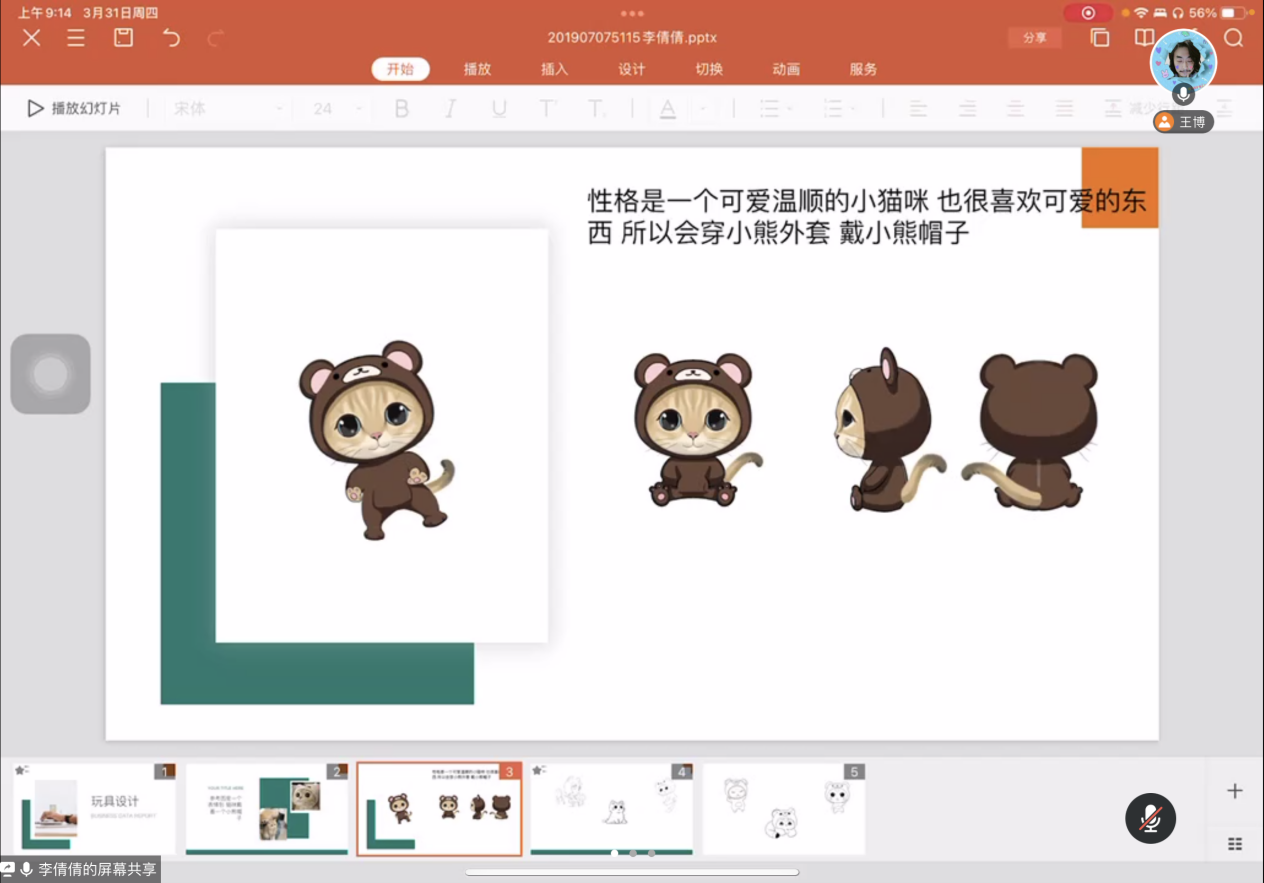Viewport: 1264px width, 883px height.
Task: Add a new slide with plus icon
Action: click(1235, 791)
